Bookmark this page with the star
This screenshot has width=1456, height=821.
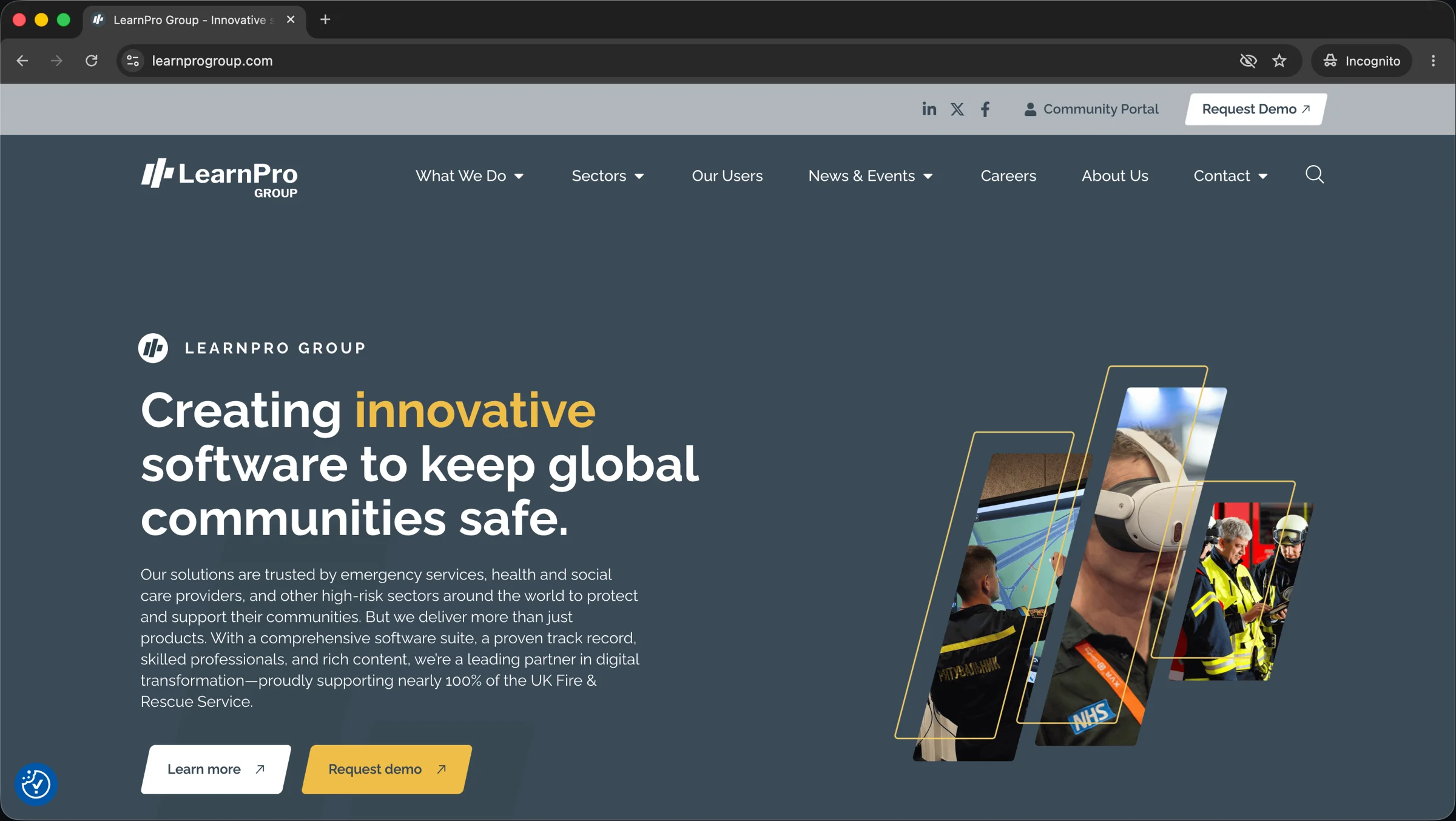coord(1279,61)
